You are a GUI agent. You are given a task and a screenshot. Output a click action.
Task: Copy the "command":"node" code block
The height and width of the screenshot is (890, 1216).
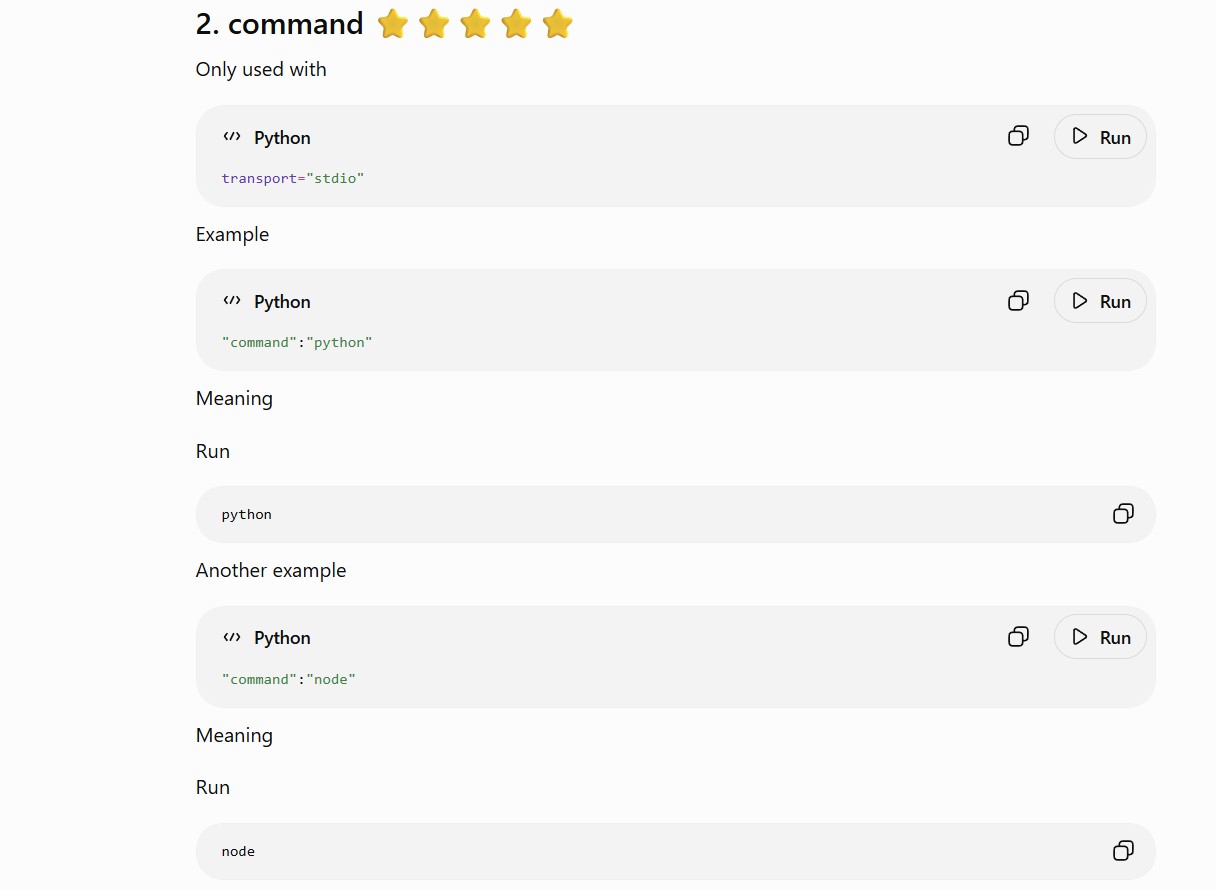(1018, 636)
